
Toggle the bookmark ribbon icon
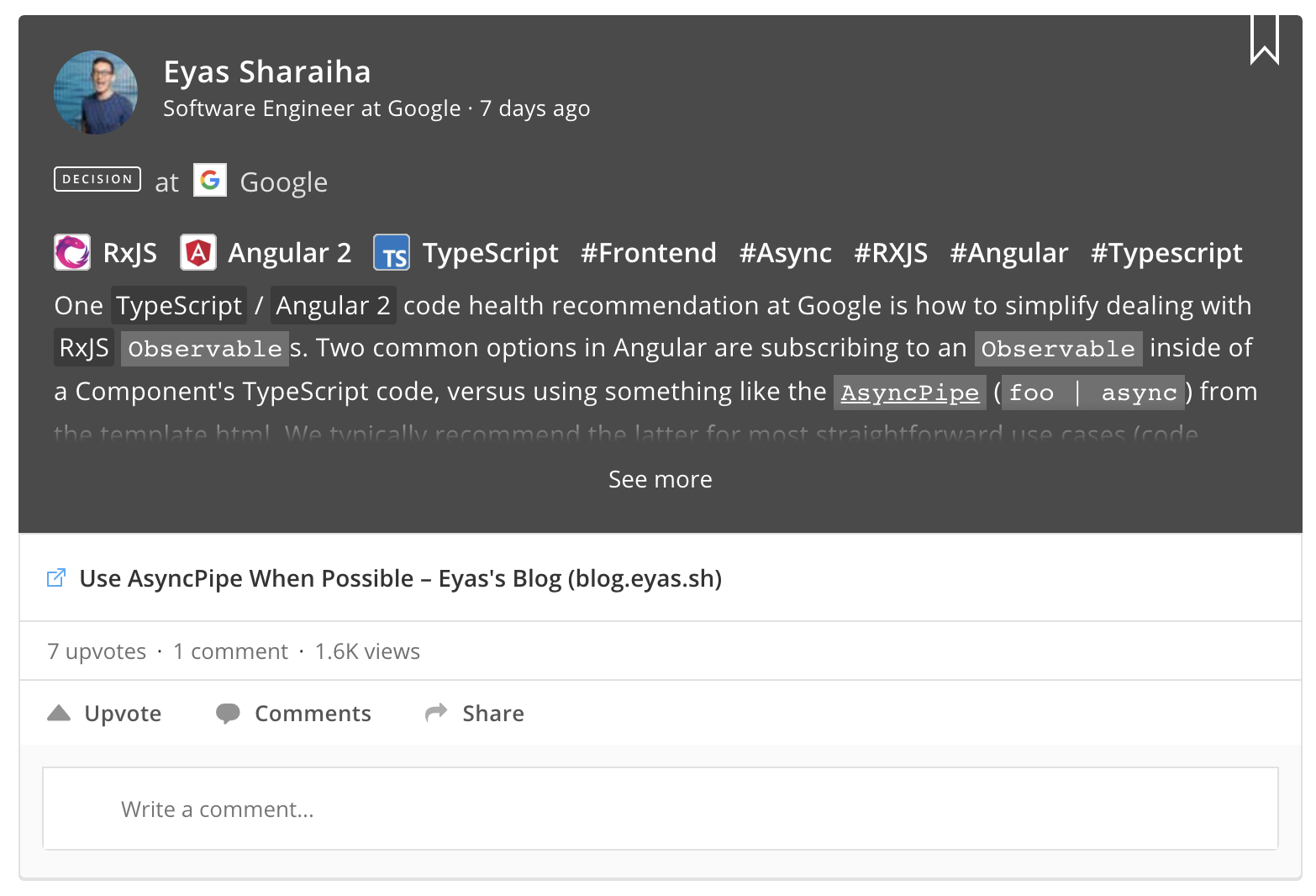click(x=1264, y=40)
